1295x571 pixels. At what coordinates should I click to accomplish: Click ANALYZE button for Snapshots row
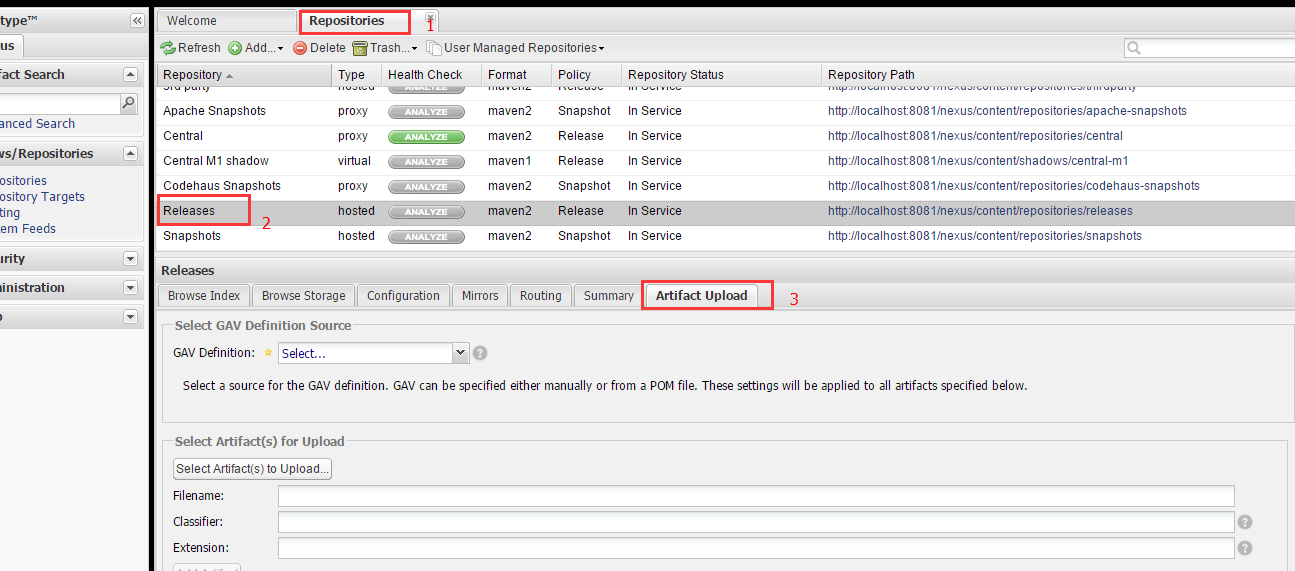click(x=426, y=237)
